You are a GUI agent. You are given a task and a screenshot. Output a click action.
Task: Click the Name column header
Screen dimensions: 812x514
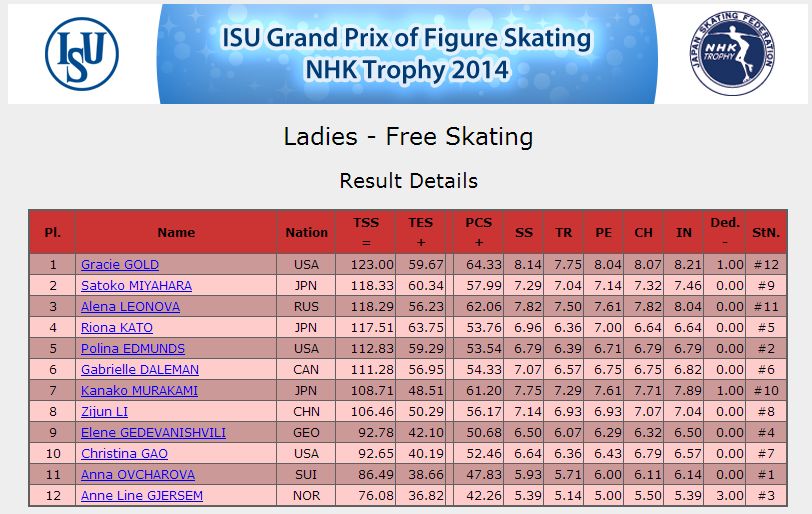(x=176, y=232)
